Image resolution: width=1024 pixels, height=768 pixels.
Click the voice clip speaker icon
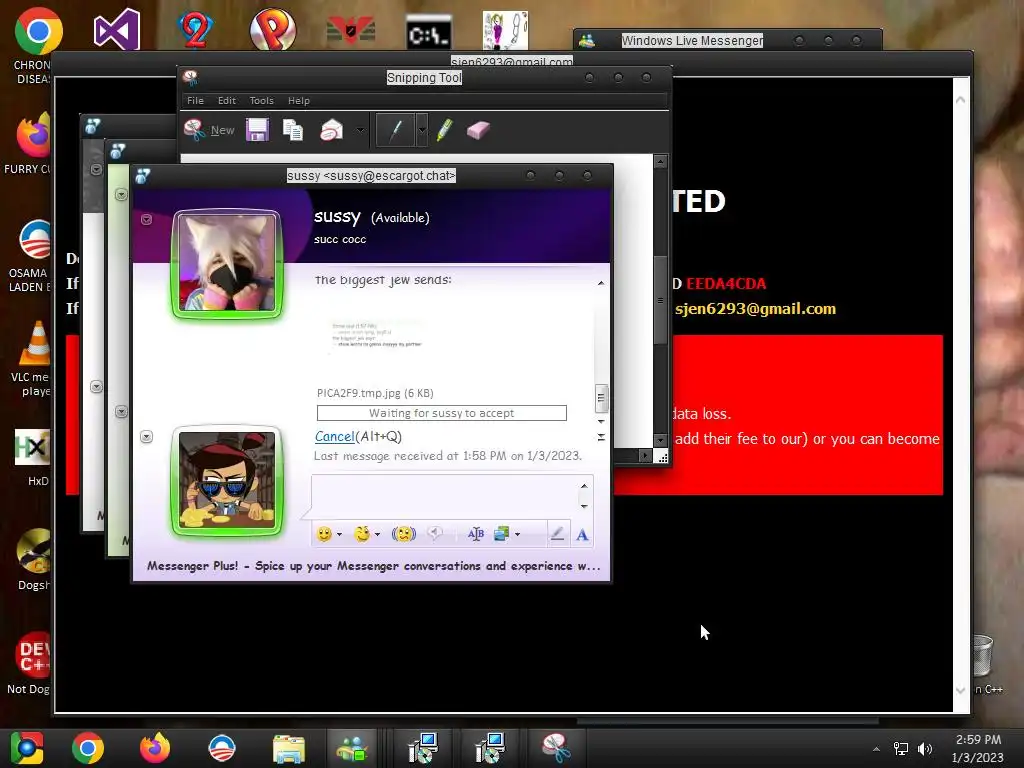[x=434, y=534]
